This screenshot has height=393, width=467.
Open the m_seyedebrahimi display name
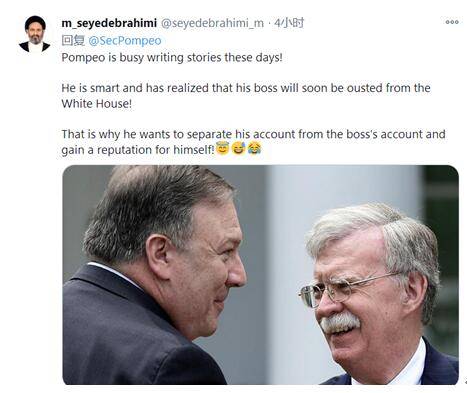tap(109, 23)
